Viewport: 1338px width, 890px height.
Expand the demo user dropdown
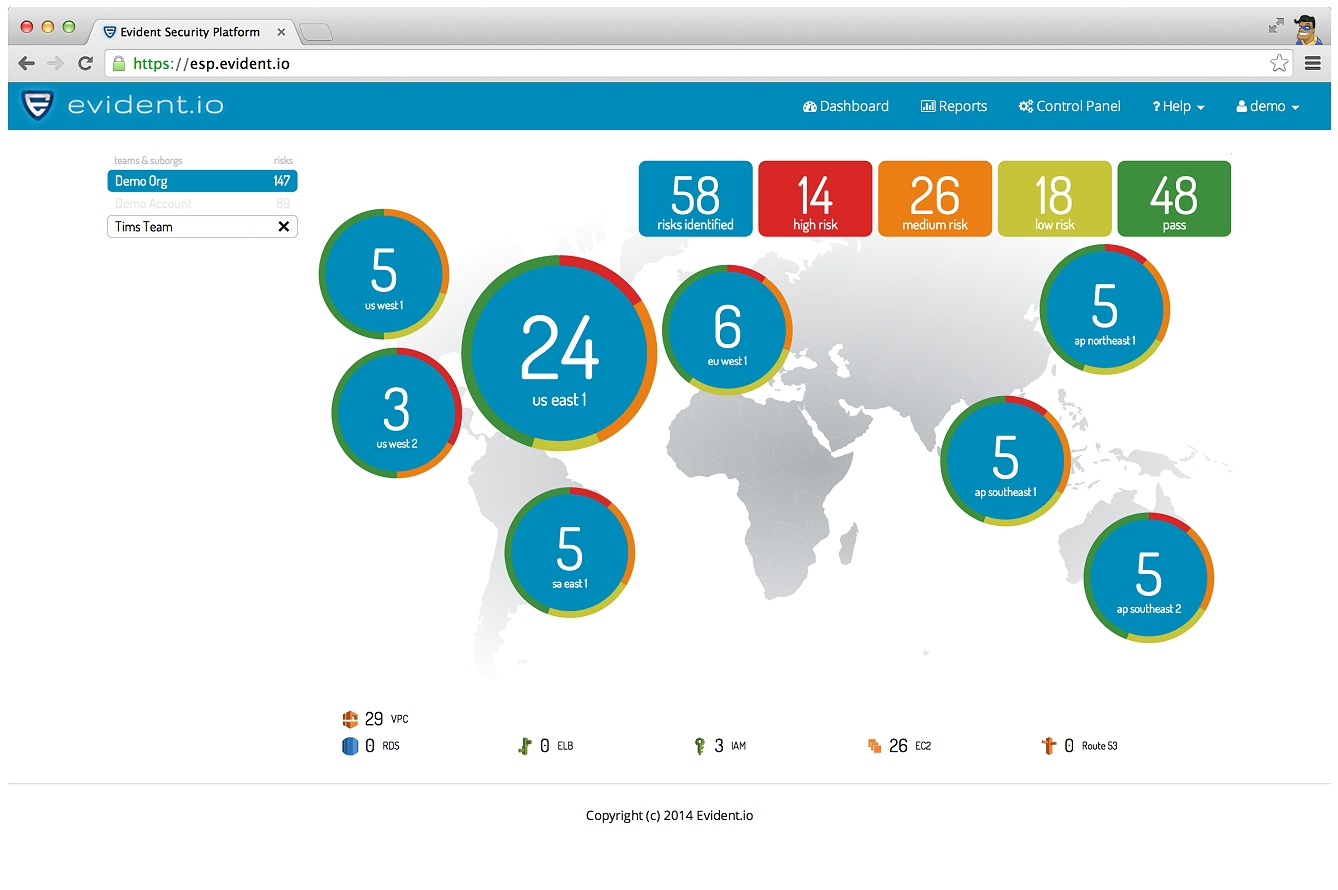[1267, 106]
